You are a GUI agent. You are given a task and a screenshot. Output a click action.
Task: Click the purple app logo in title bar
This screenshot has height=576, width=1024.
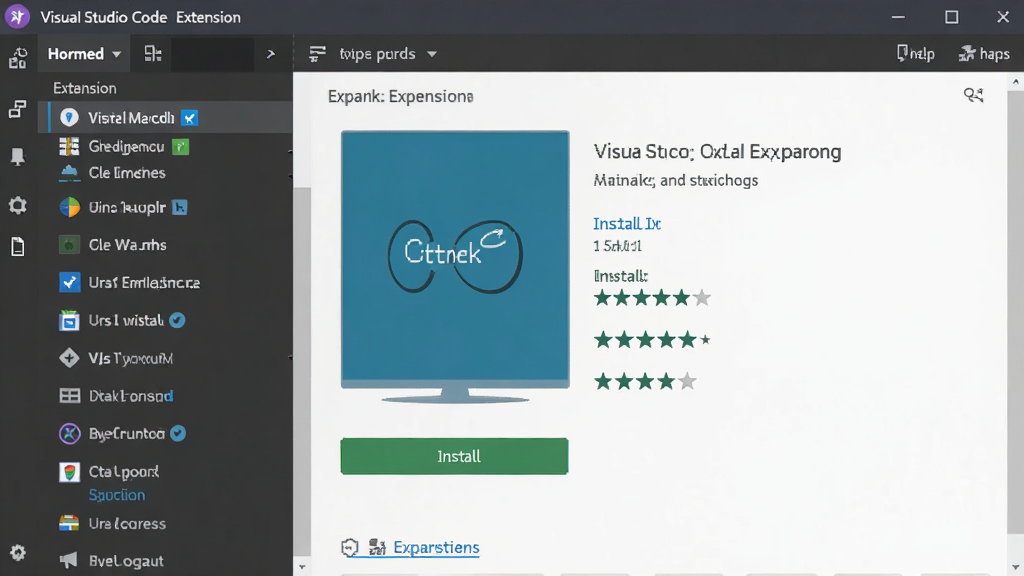click(x=17, y=16)
